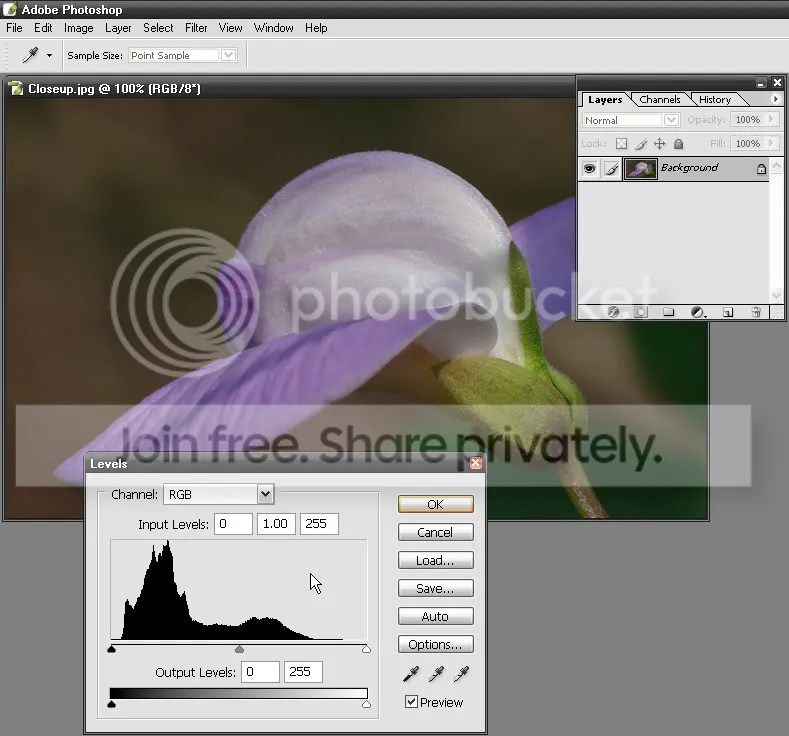
Task: Switch to the Channels tab
Action: [x=660, y=100]
